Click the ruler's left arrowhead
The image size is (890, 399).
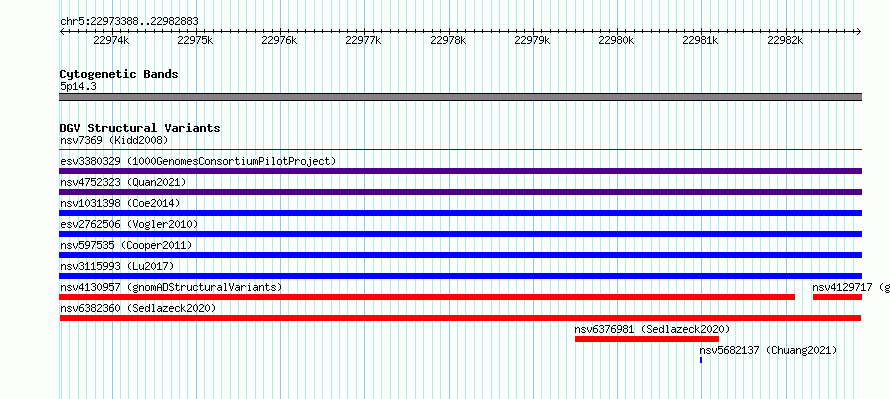pyautogui.click(x=62, y=32)
